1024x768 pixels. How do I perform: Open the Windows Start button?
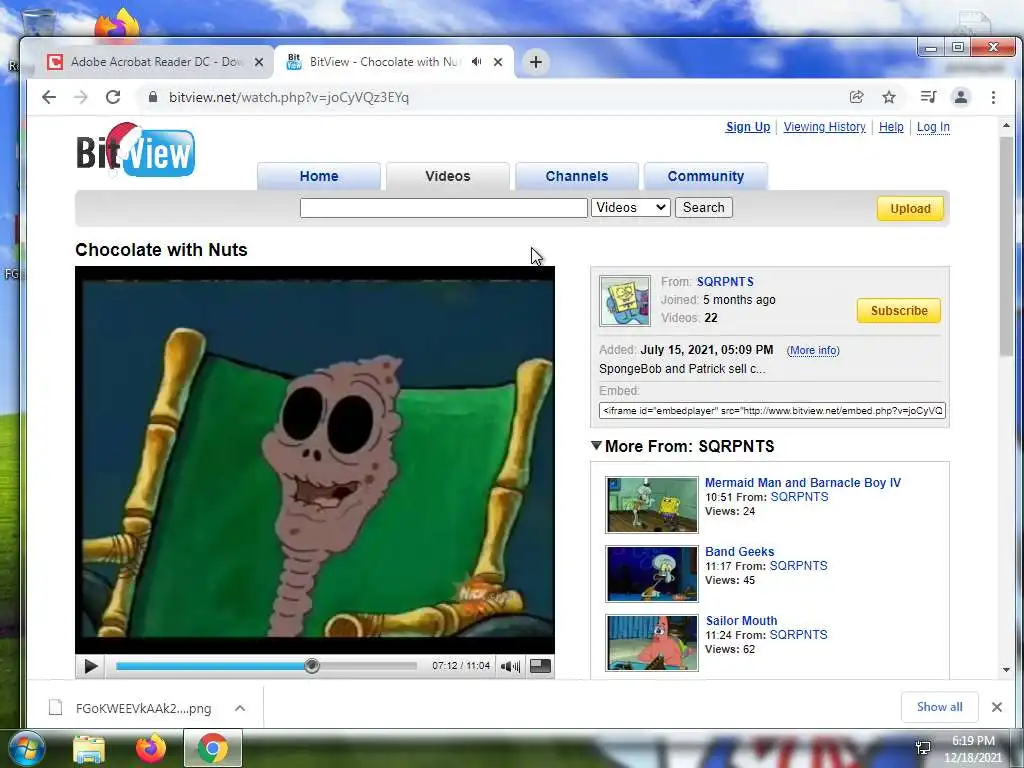pos(26,748)
